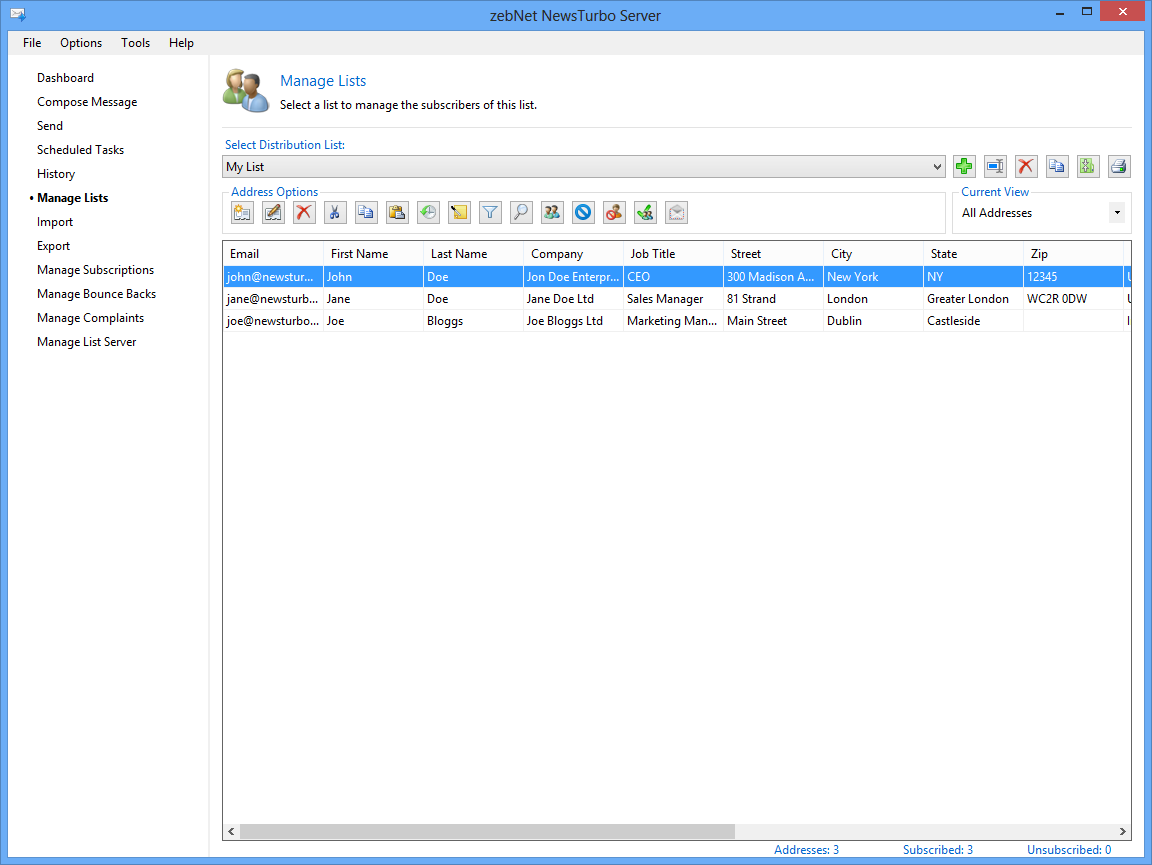Open the Tools menu
The height and width of the screenshot is (865, 1152).
pyautogui.click(x=135, y=43)
